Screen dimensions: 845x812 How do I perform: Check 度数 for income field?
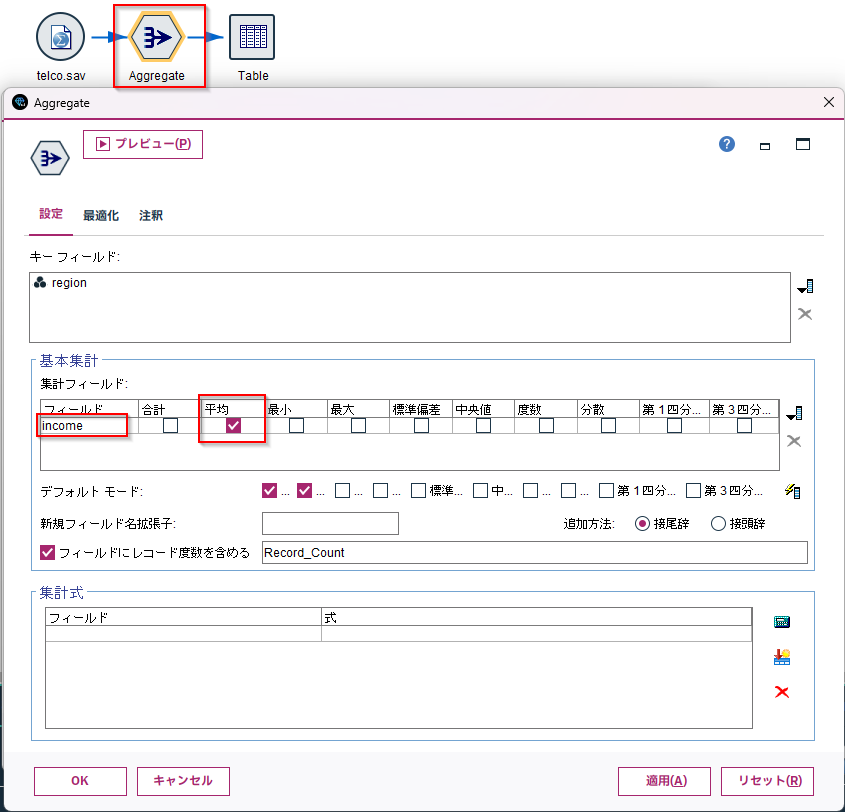click(546, 426)
